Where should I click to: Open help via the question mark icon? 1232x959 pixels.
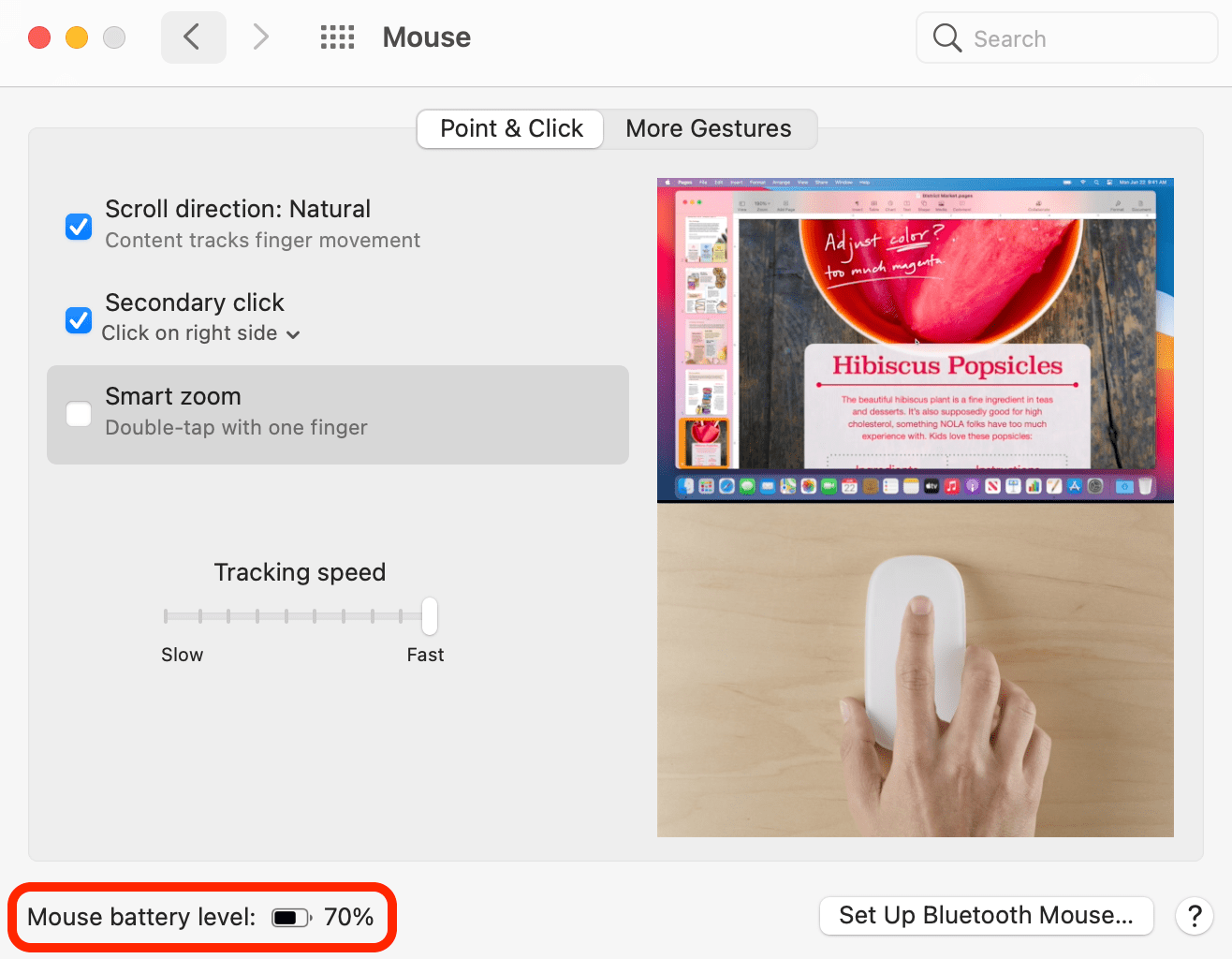1194,916
